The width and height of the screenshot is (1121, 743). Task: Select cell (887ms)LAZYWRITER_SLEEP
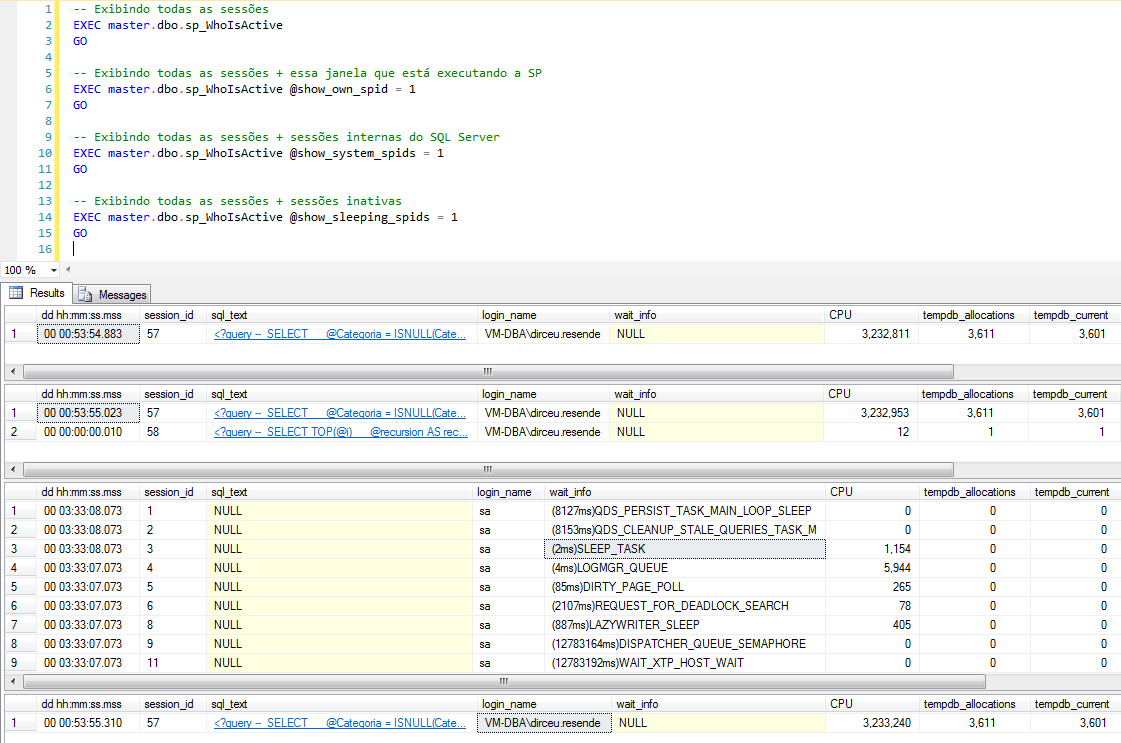(685, 625)
